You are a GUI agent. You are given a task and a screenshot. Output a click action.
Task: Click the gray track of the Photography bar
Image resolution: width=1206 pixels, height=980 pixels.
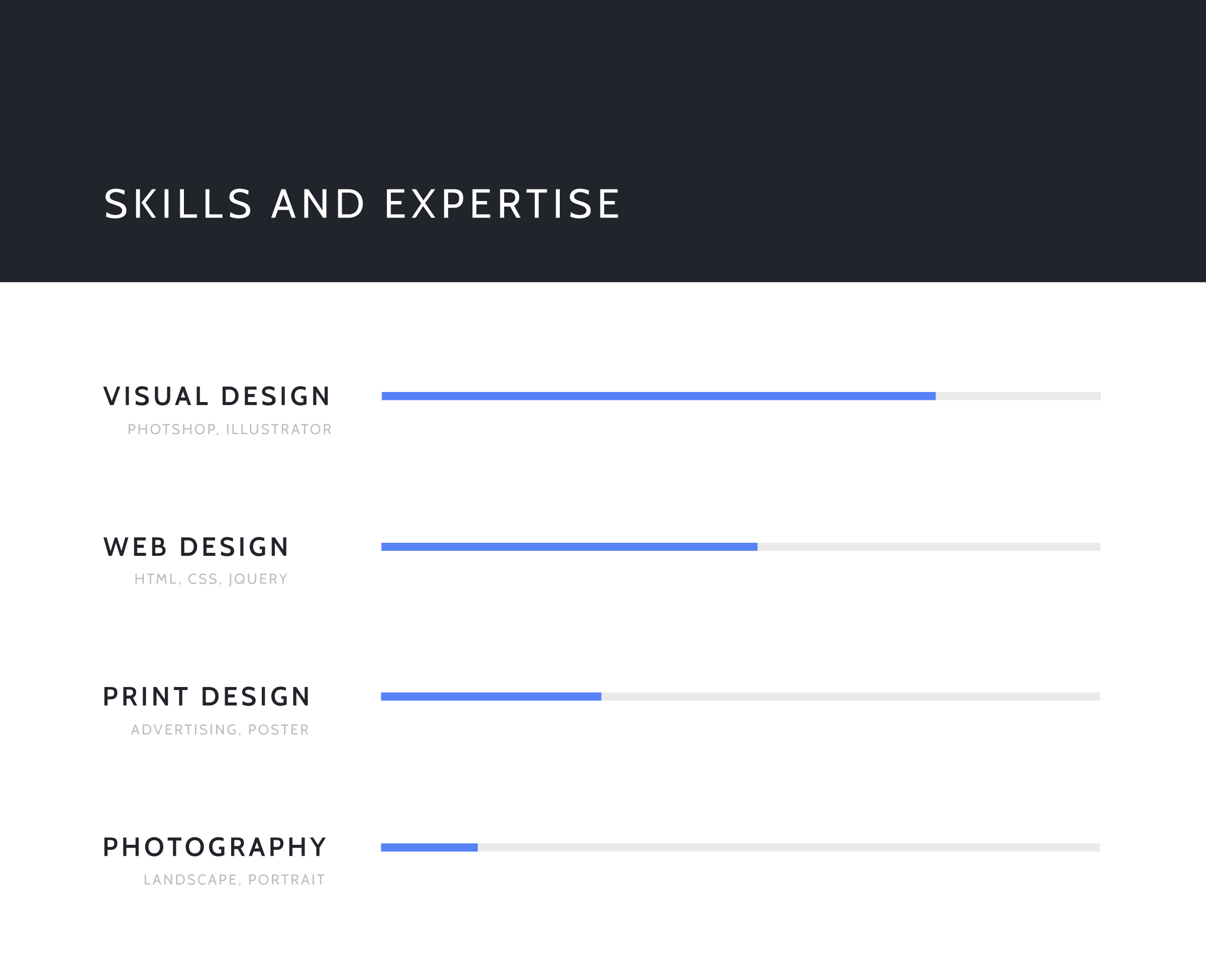[x=789, y=847]
